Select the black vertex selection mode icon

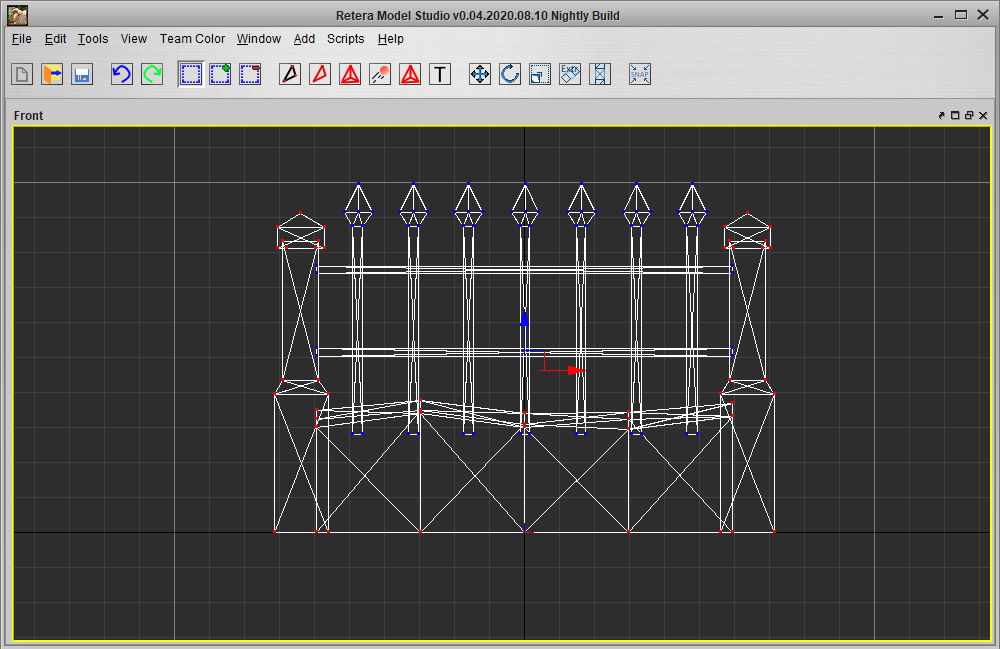tap(290, 74)
